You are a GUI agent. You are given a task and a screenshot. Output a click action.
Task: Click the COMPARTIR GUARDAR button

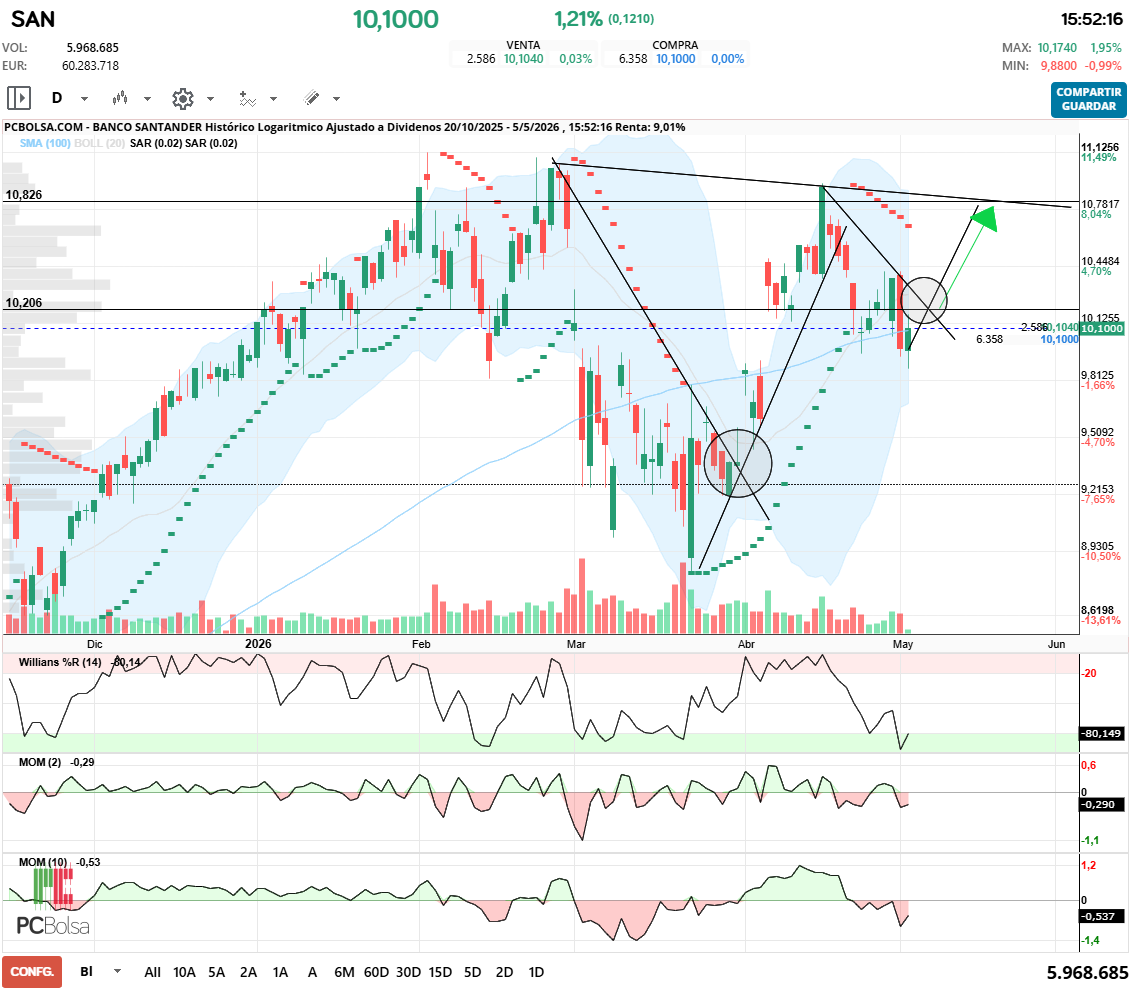pos(1089,99)
